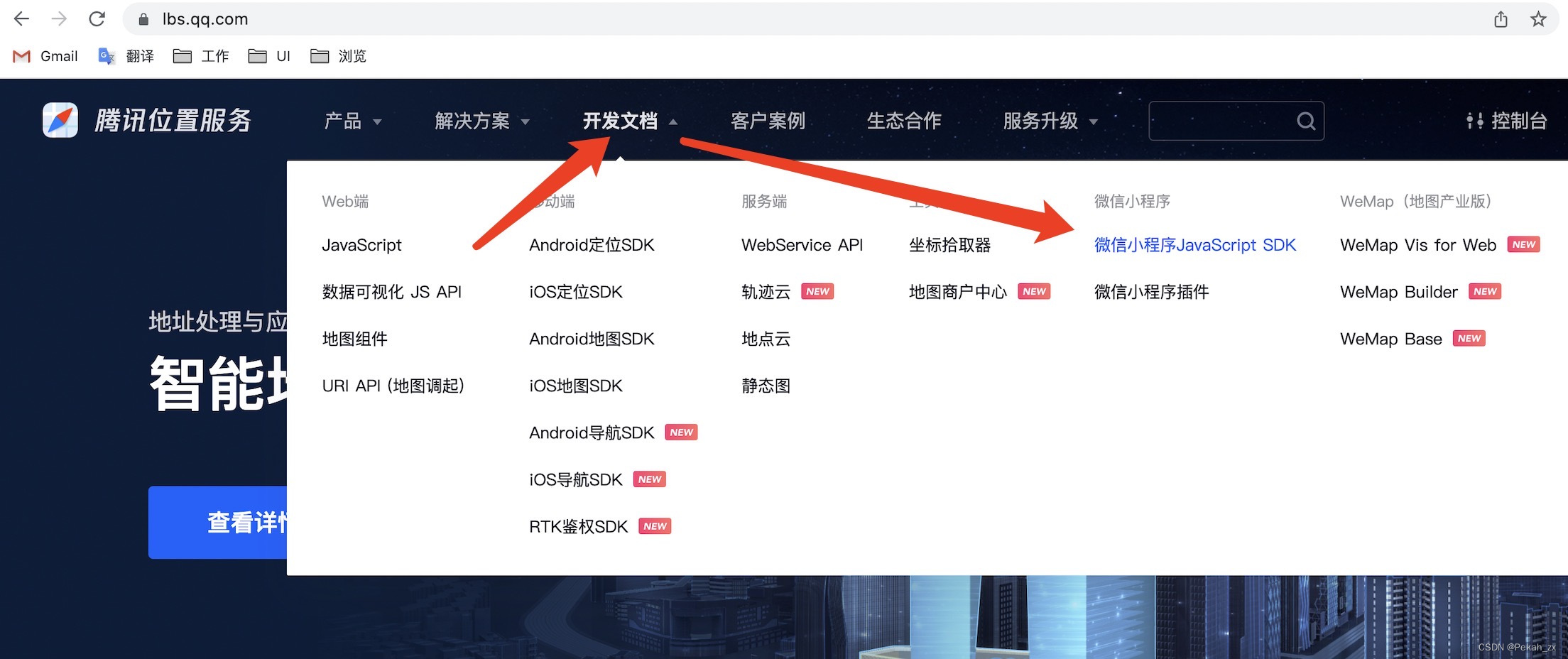Viewport: 1568px width, 659px height.
Task: Select URI API (地图调起)
Action: pos(393,386)
